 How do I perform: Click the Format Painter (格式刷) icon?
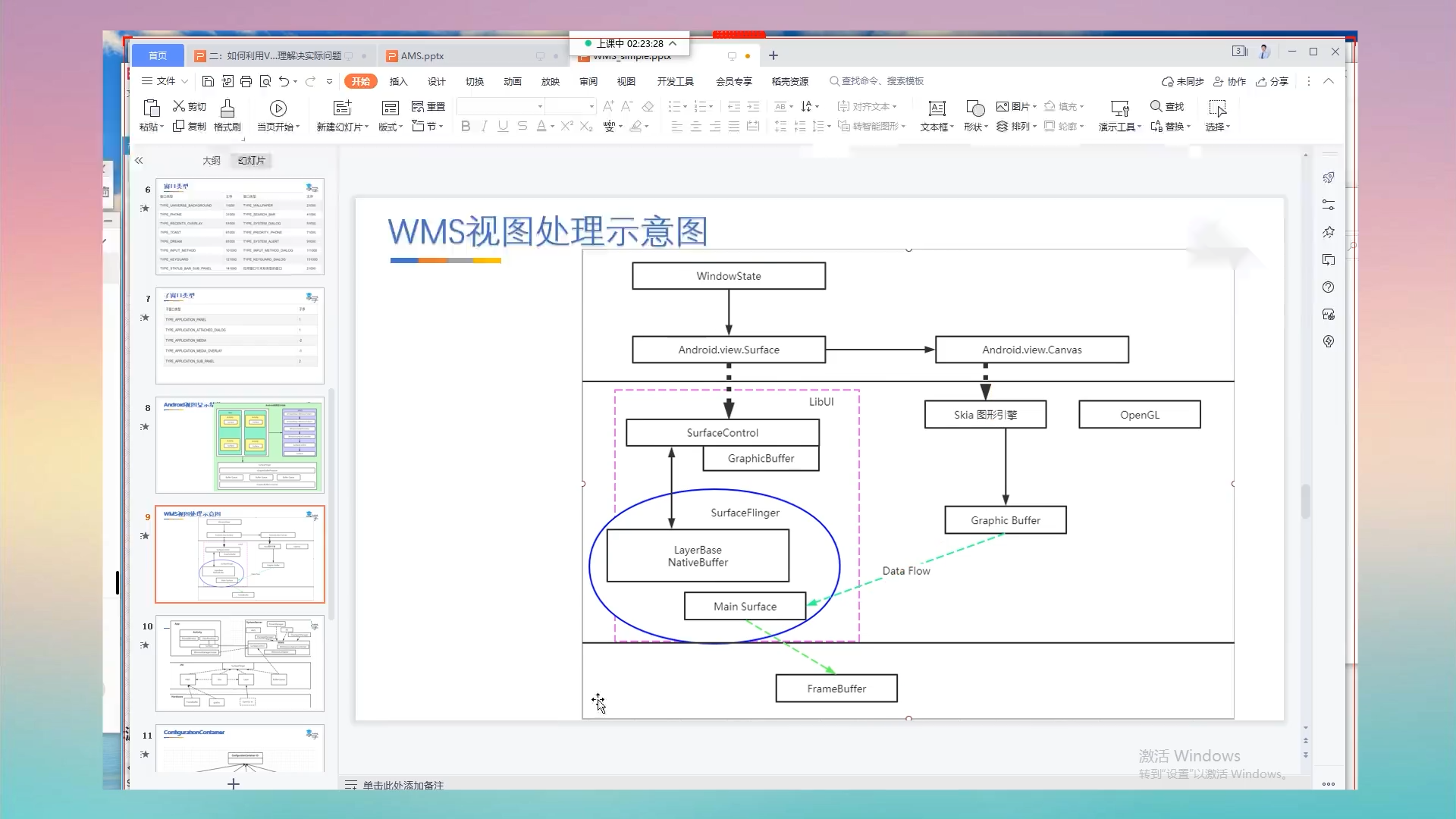pos(227,108)
